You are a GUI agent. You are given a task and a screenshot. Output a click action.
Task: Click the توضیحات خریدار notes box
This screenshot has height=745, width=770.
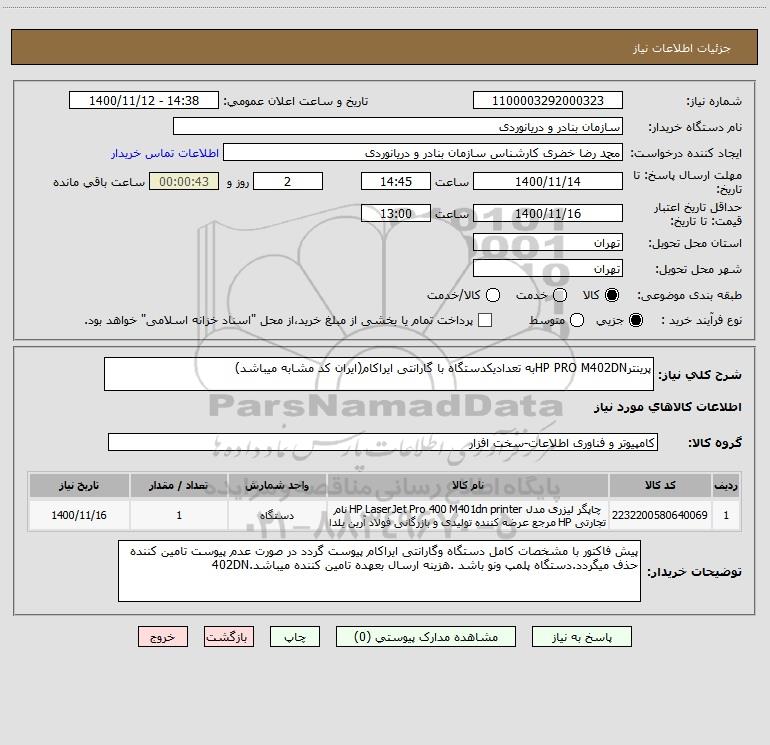pos(379,571)
